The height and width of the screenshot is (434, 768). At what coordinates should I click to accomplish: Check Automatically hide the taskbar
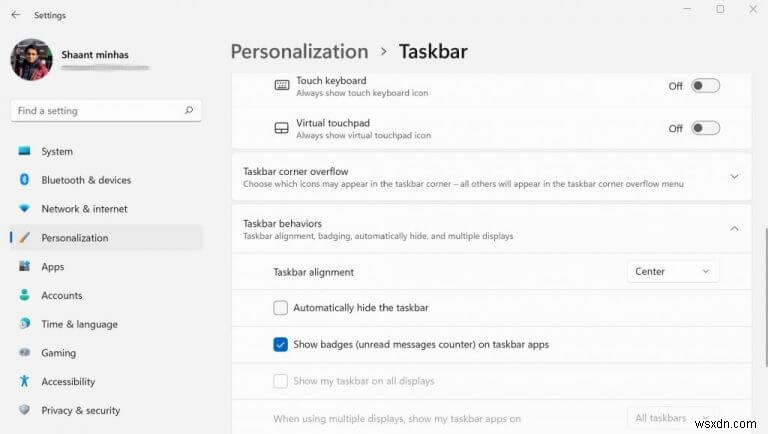tap(280, 308)
